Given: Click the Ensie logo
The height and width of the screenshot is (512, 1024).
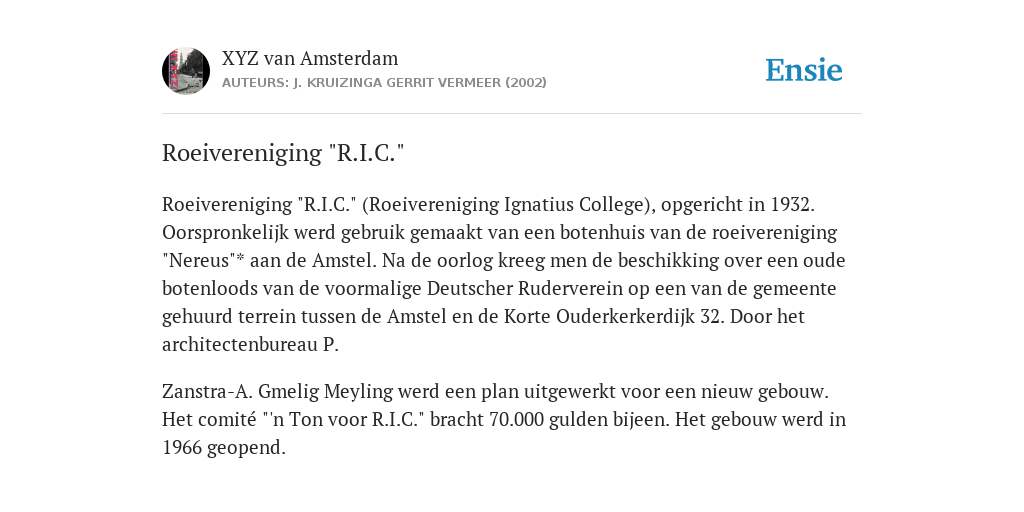Looking at the screenshot, I should pyautogui.click(x=804, y=71).
